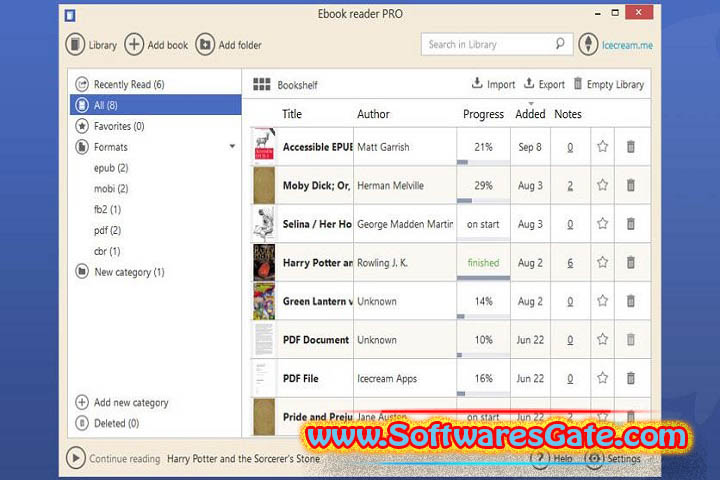Switch to Bookshelf grid view icon
The height and width of the screenshot is (480, 720).
pos(262,85)
